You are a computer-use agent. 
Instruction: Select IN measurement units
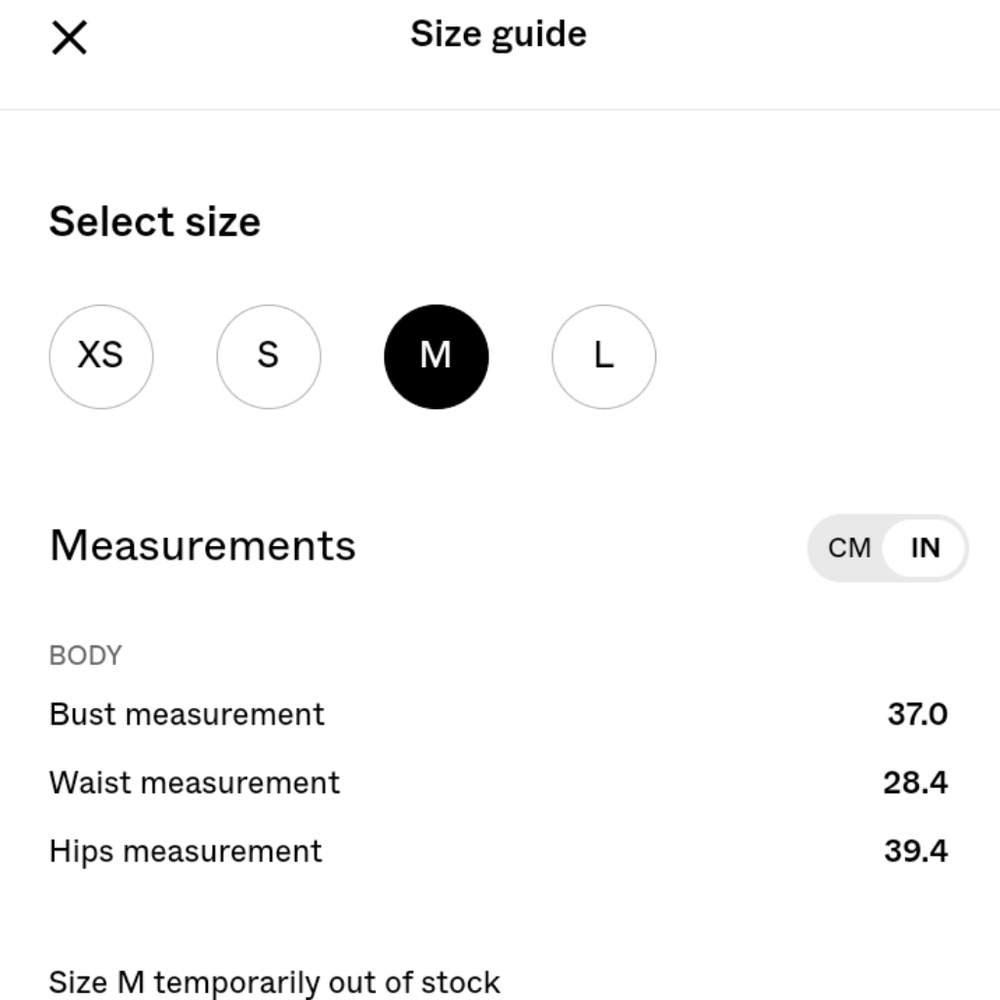[925, 548]
